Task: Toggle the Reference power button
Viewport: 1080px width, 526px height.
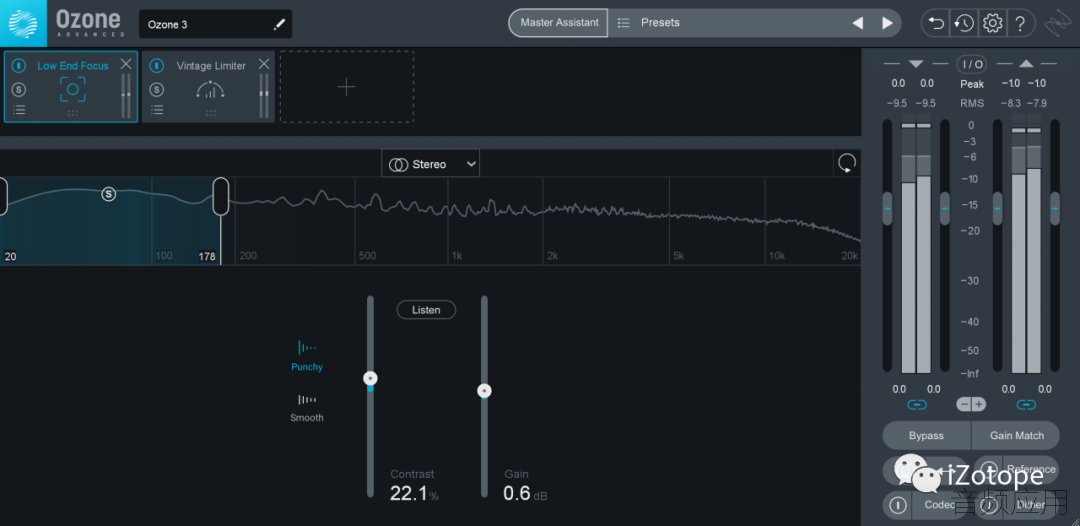Action: pyautogui.click(x=990, y=470)
